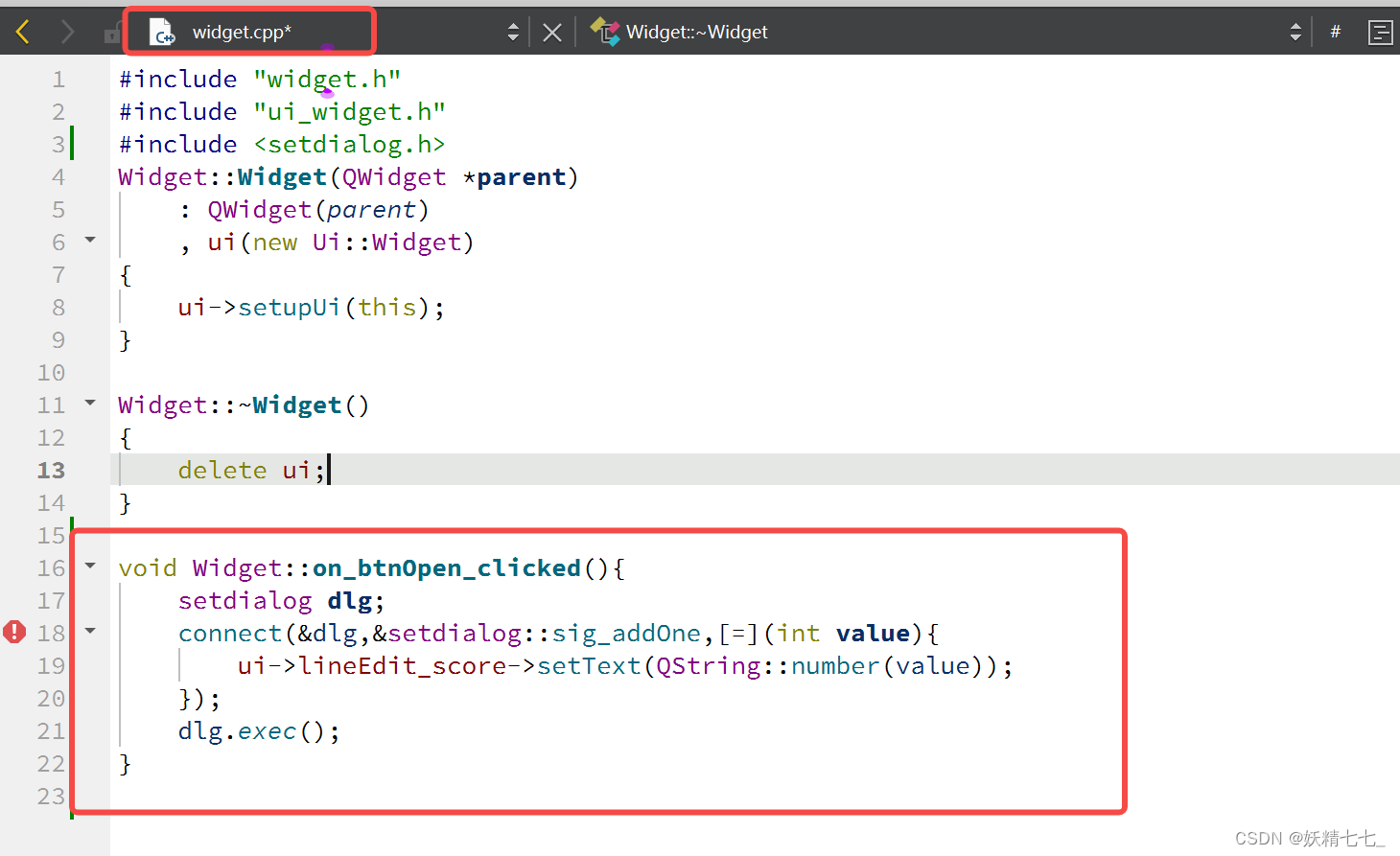Screen dimensions: 1400x856
Task: Click 'this' keyword on line 8
Action: [x=386, y=308]
